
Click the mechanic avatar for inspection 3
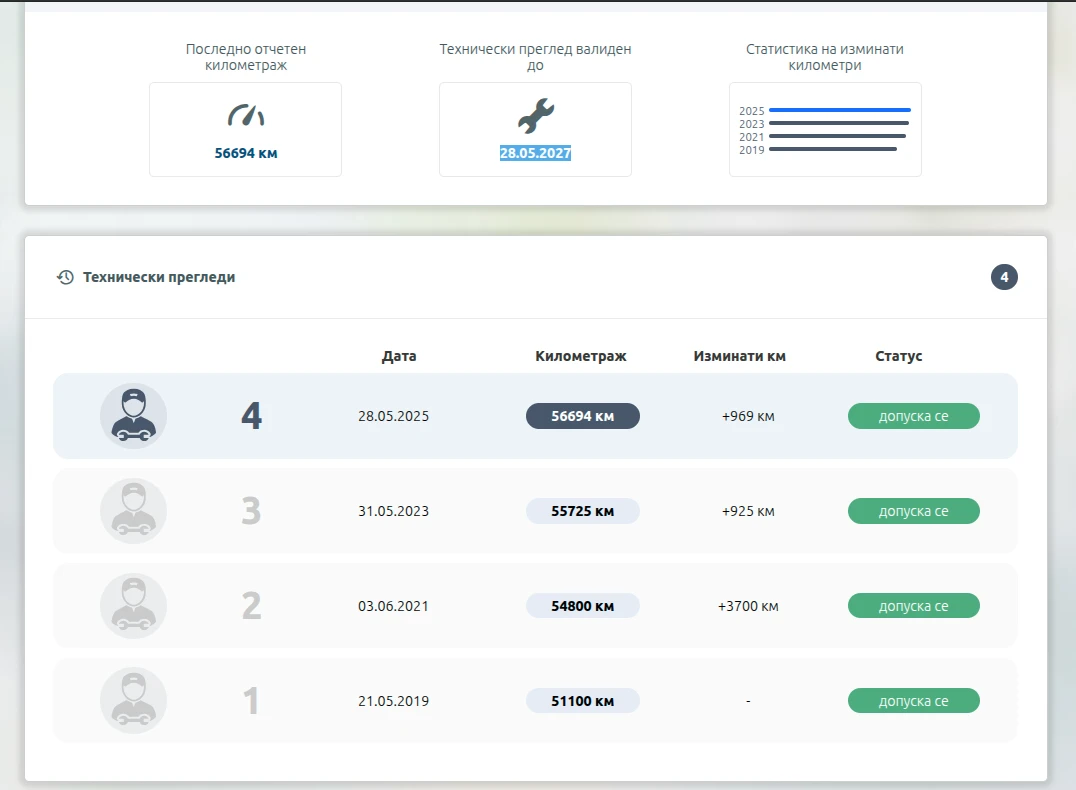pyautogui.click(x=133, y=511)
